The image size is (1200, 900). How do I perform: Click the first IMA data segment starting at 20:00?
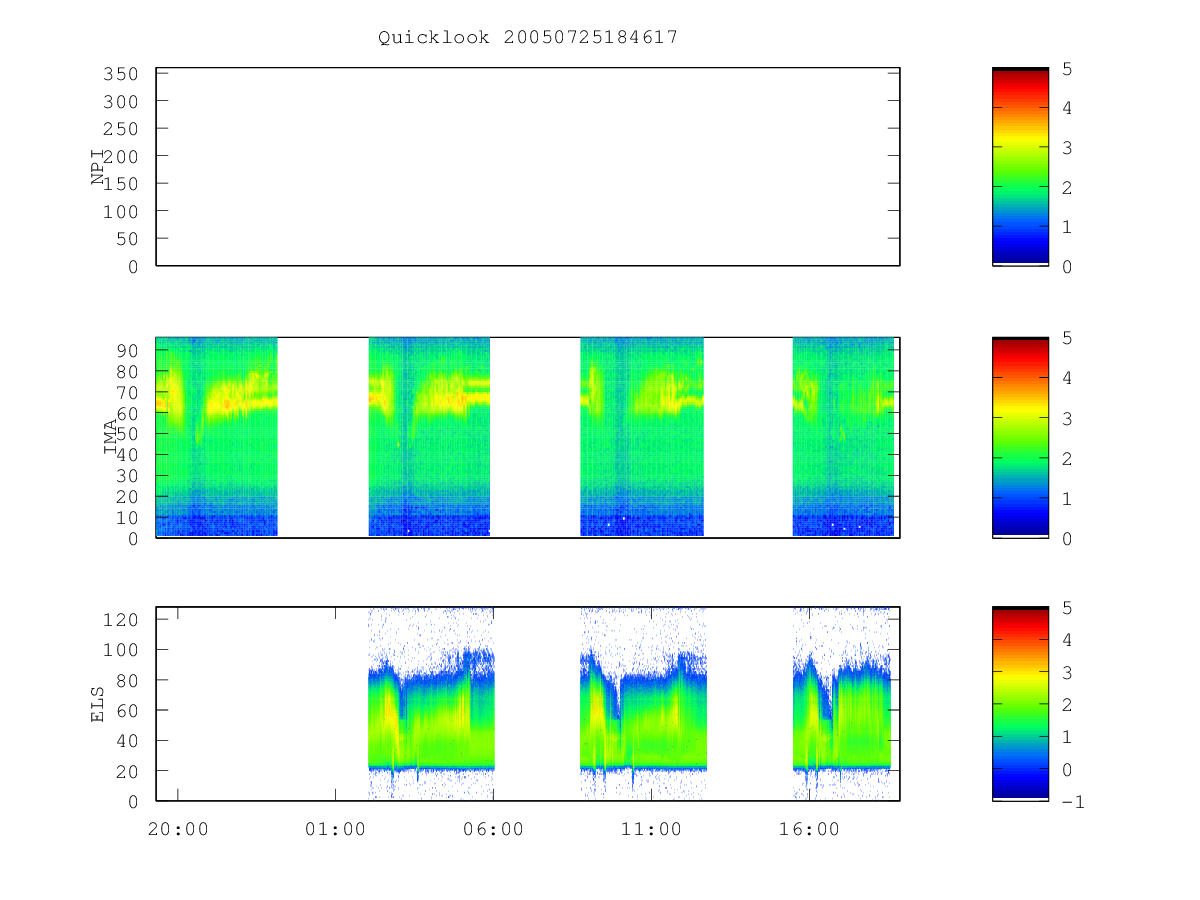click(x=217, y=437)
